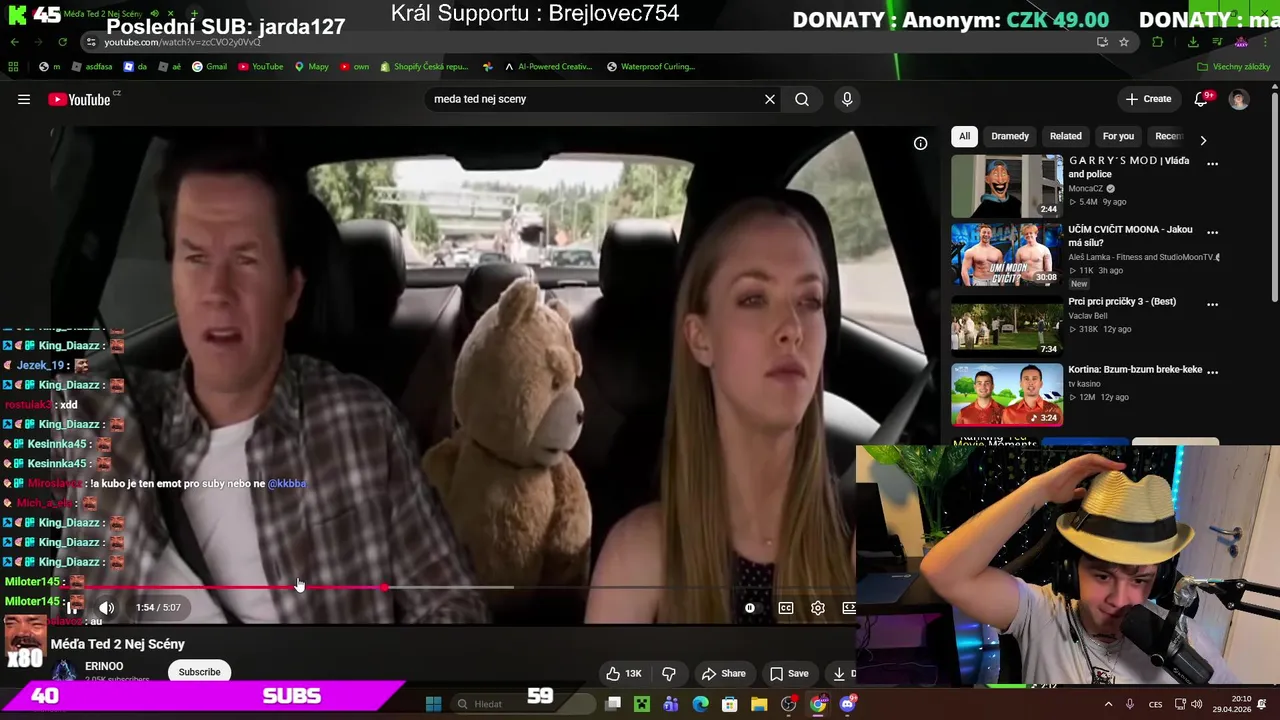Select the All filter chip
Screen dimensions: 1280x720
pos(964,136)
